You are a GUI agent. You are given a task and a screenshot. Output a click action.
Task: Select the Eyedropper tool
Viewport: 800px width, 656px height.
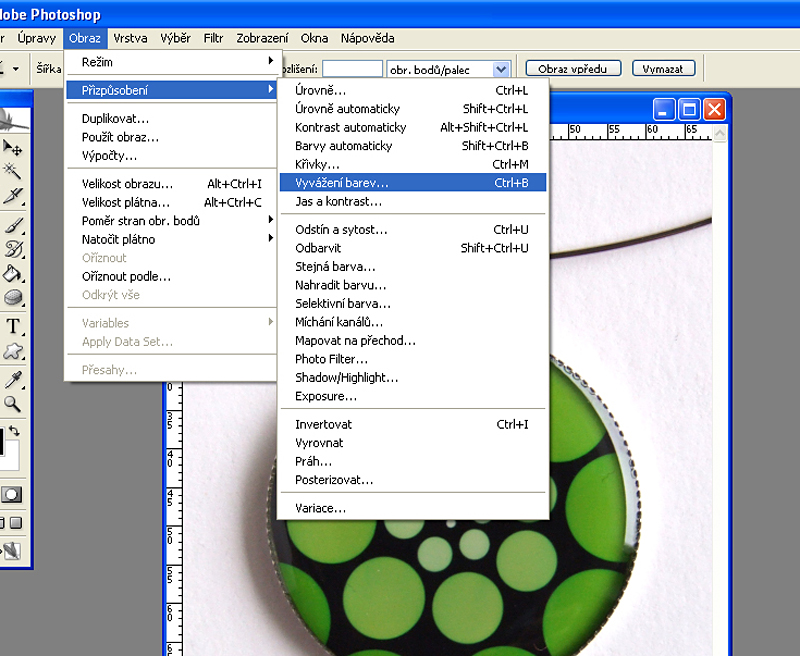coord(13,379)
